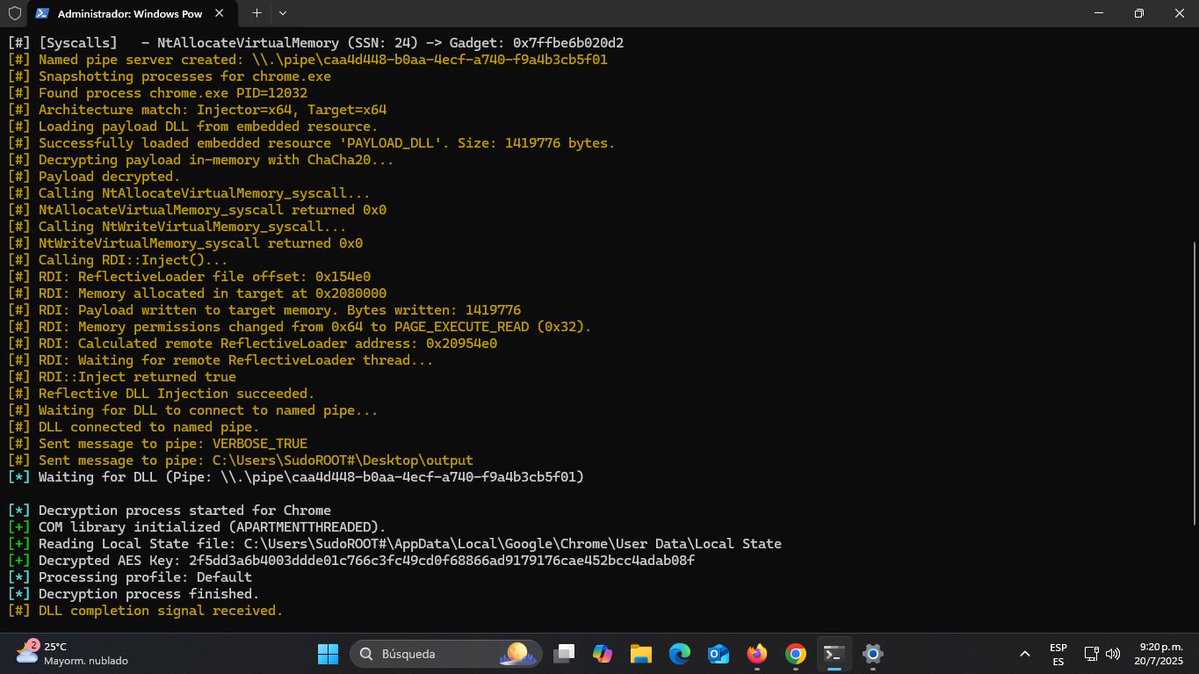The height and width of the screenshot is (674, 1199).
Task: Open Outlook from the taskbar
Action: tap(718, 654)
